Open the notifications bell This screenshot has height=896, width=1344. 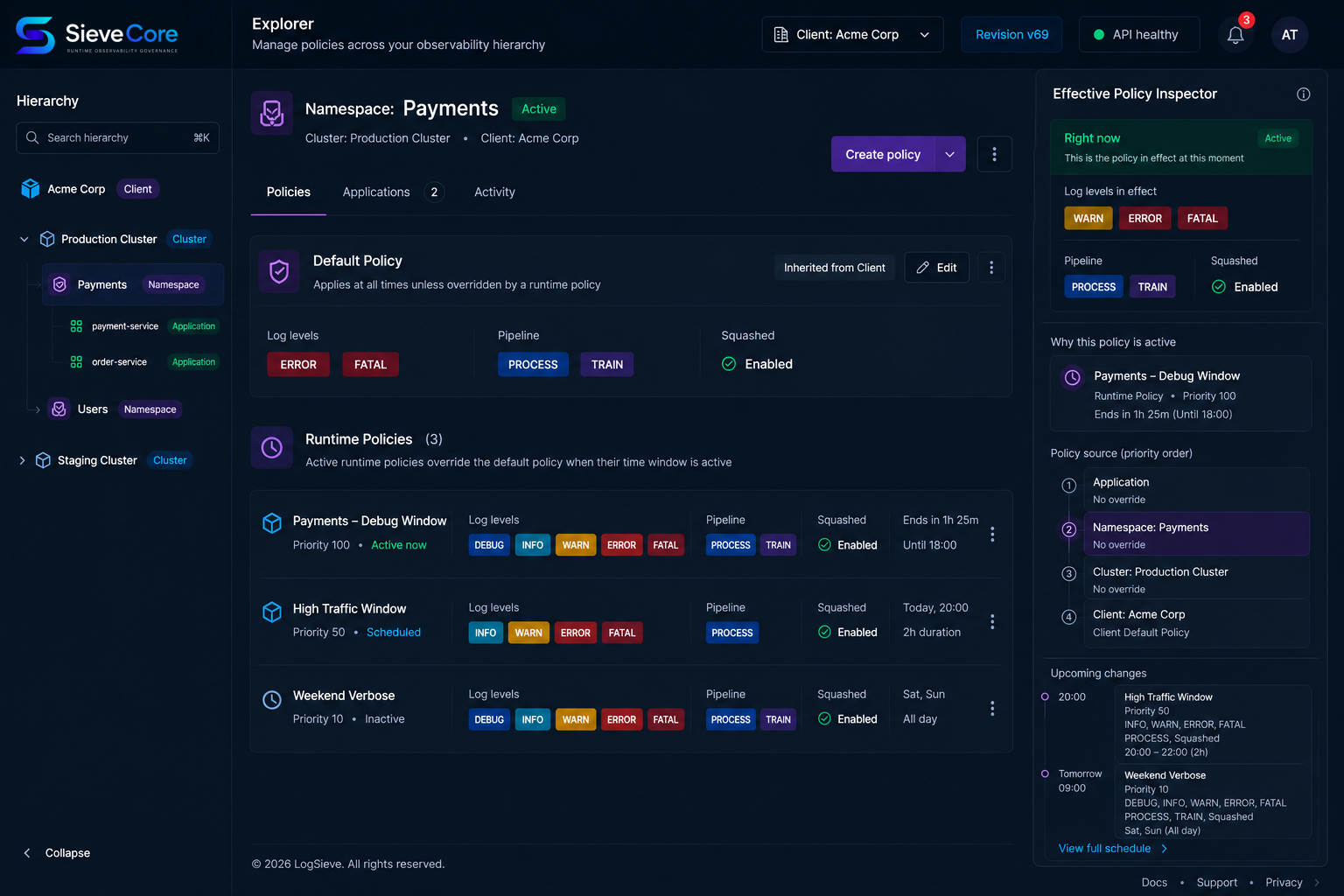tap(1235, 35)
